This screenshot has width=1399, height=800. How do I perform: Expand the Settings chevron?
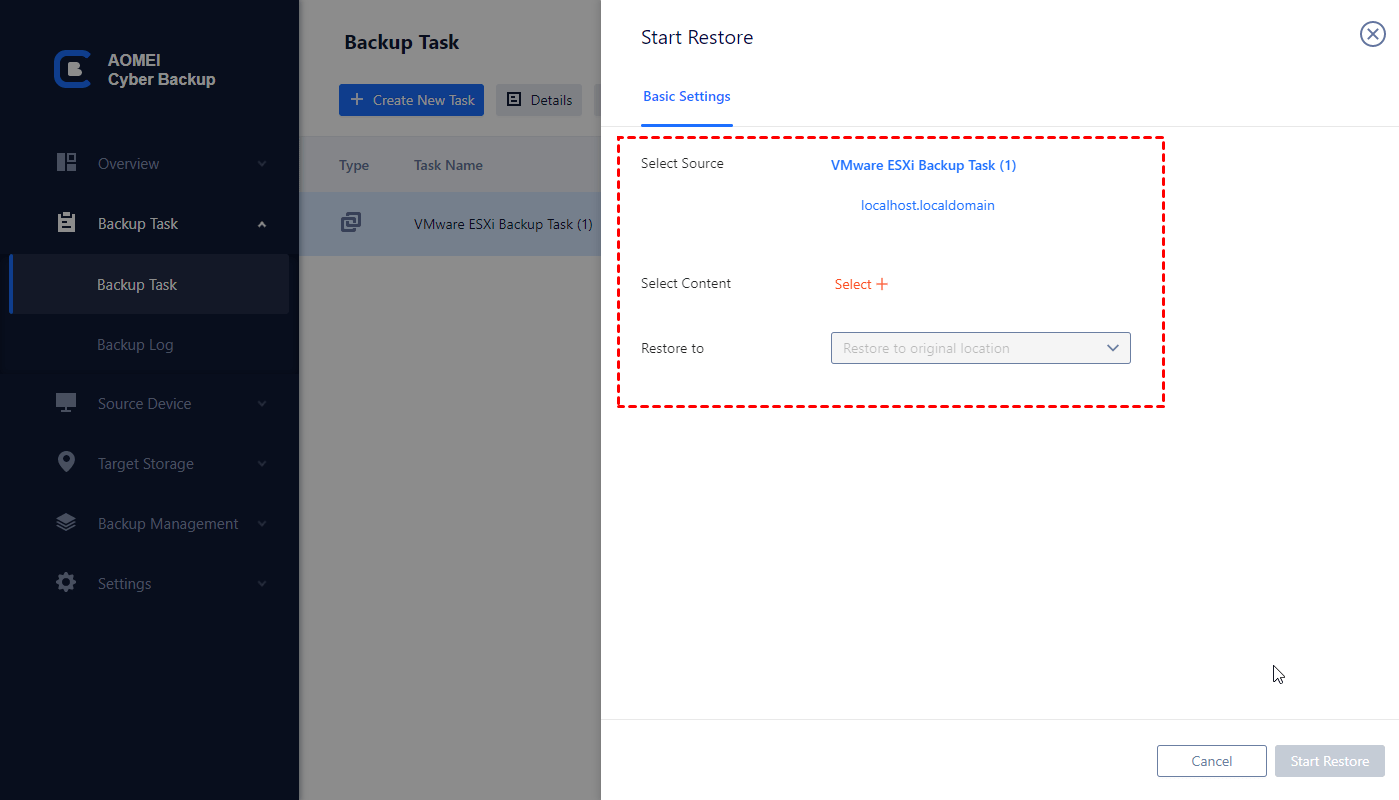pyautogui.click(x=262, y=584)
